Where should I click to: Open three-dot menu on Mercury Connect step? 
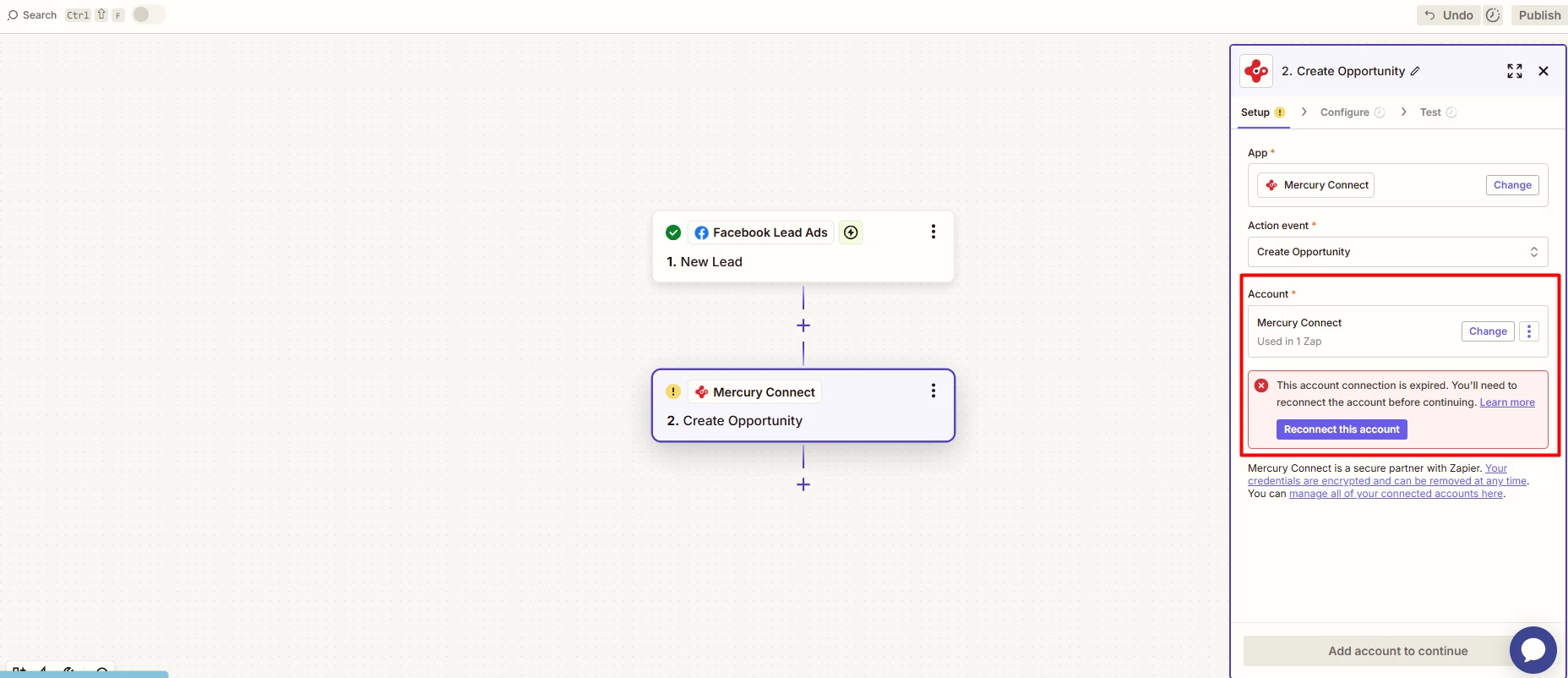click(933, 391)
